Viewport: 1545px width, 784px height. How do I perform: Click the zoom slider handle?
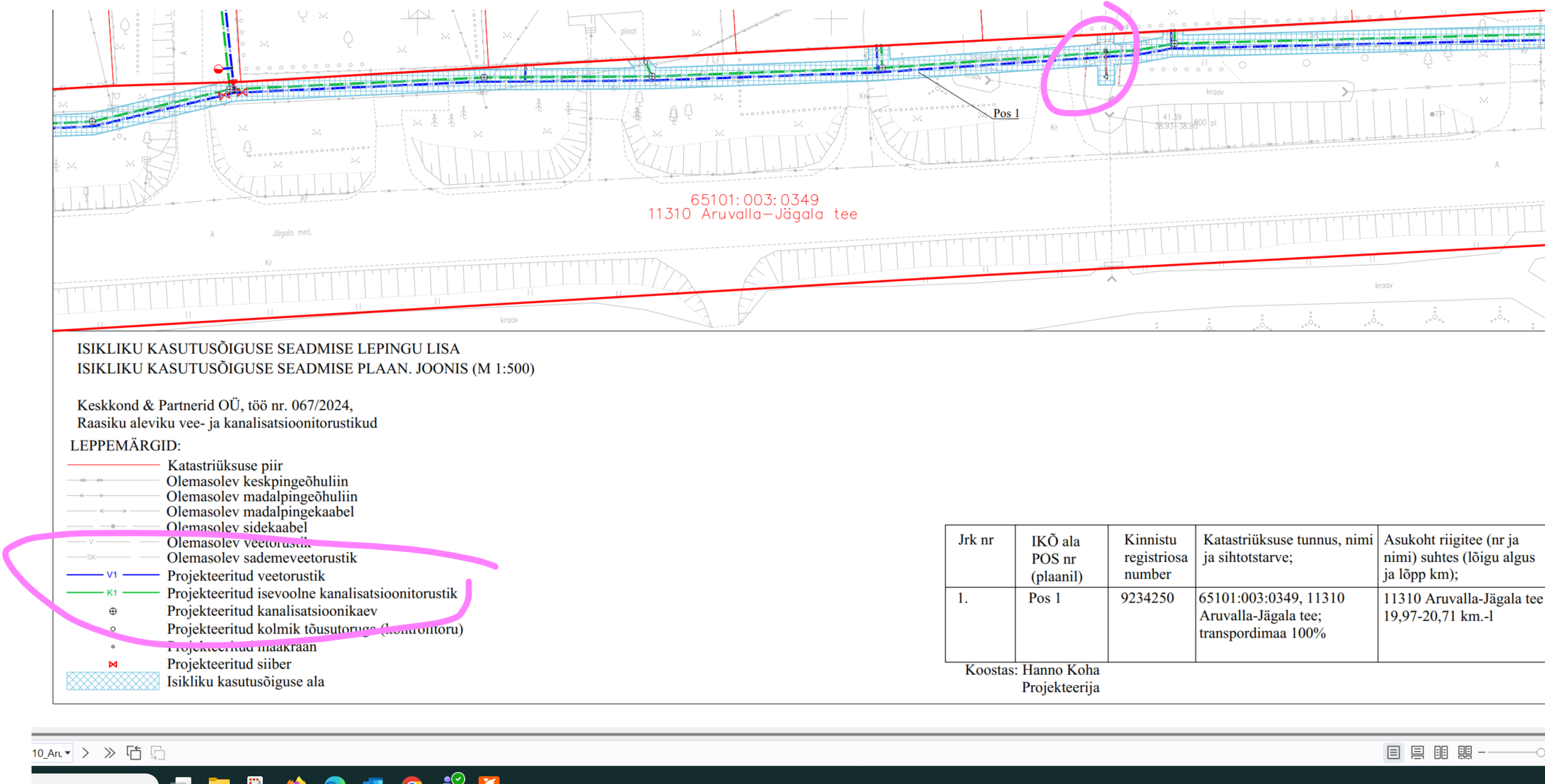pyautogui.click(x=1539, y=752)
